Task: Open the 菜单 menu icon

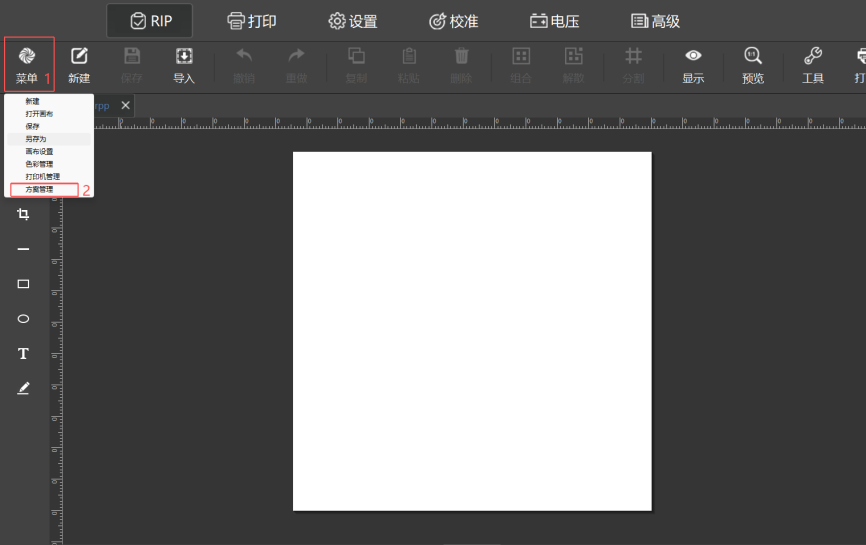Action: (x=27, y=56)
